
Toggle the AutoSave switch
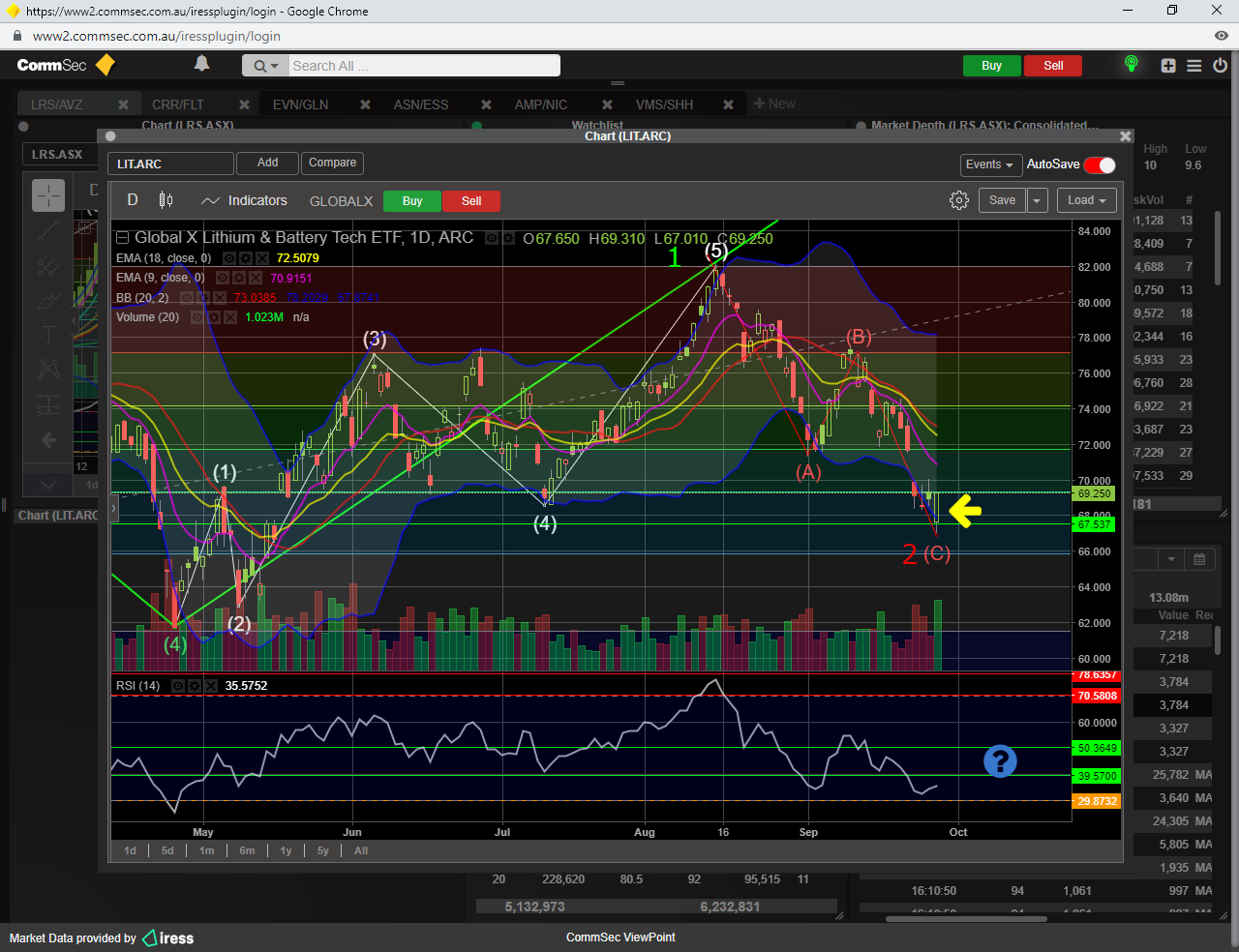pyautogui.click(x=1100, y=164)
